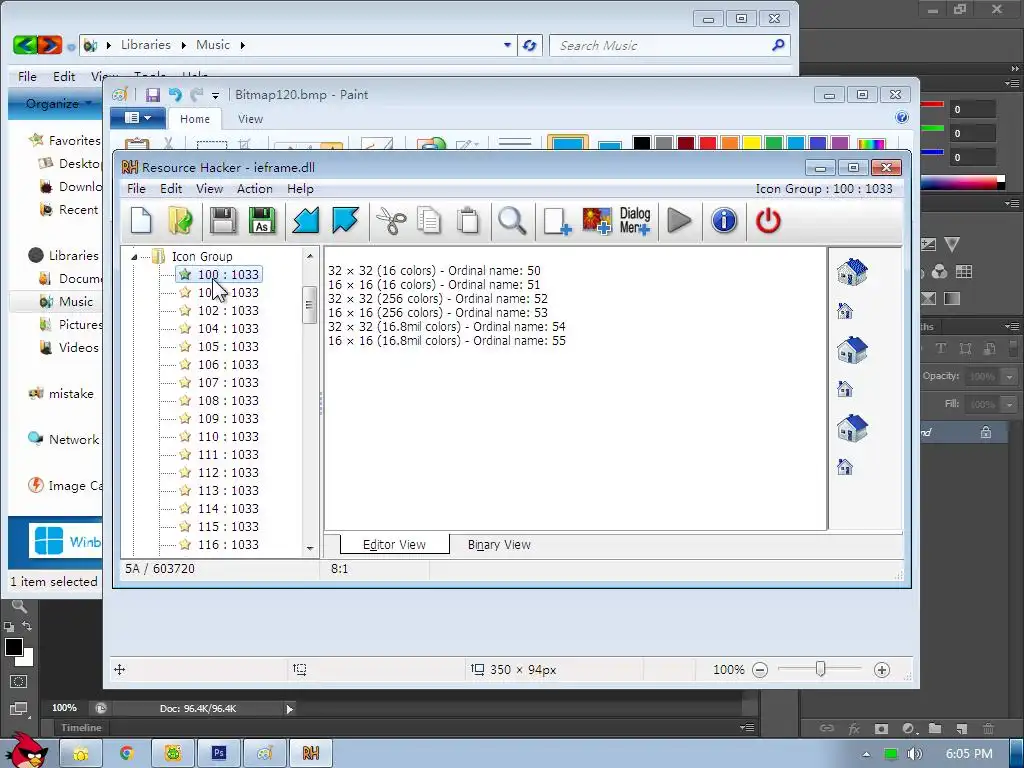Collapse the Icon Group tree node

(134, 257)
